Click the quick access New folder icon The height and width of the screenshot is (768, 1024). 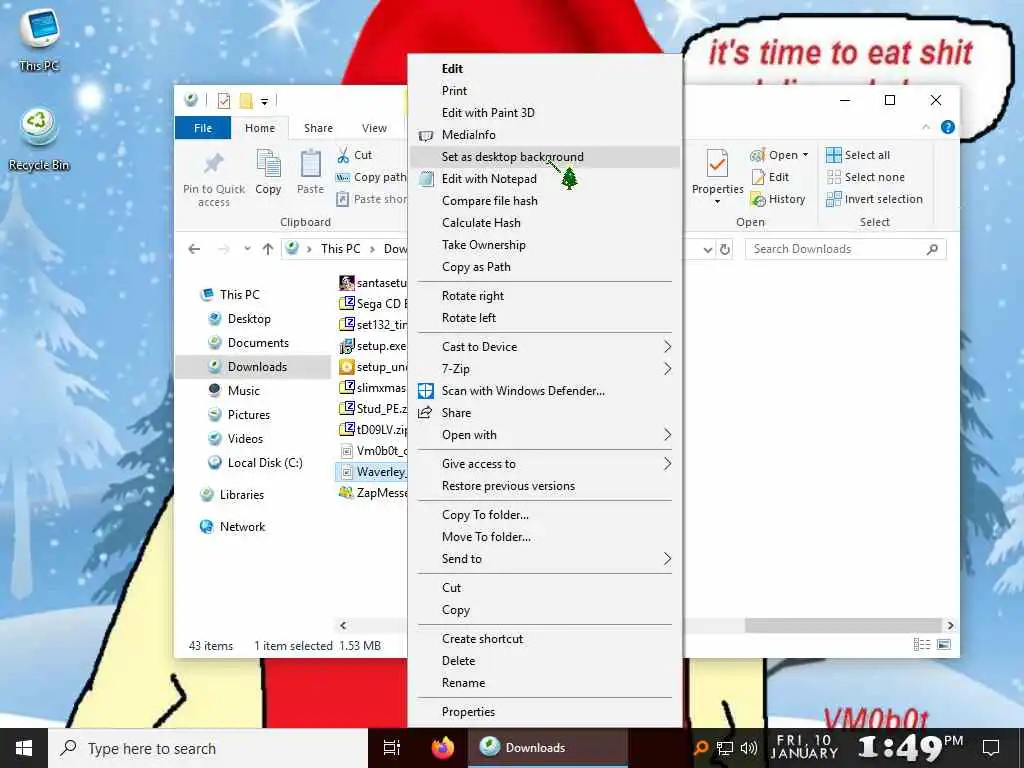[246, 101]
